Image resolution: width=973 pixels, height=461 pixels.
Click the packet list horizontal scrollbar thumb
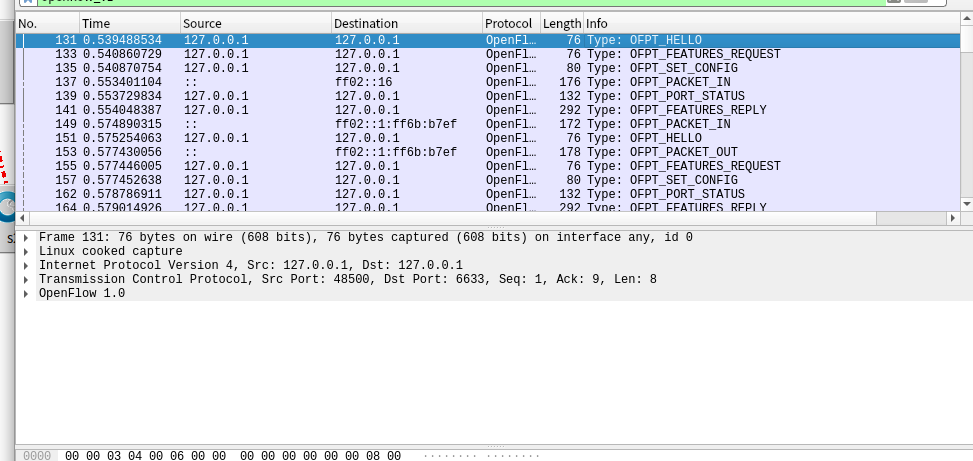(x=453, y=218)
